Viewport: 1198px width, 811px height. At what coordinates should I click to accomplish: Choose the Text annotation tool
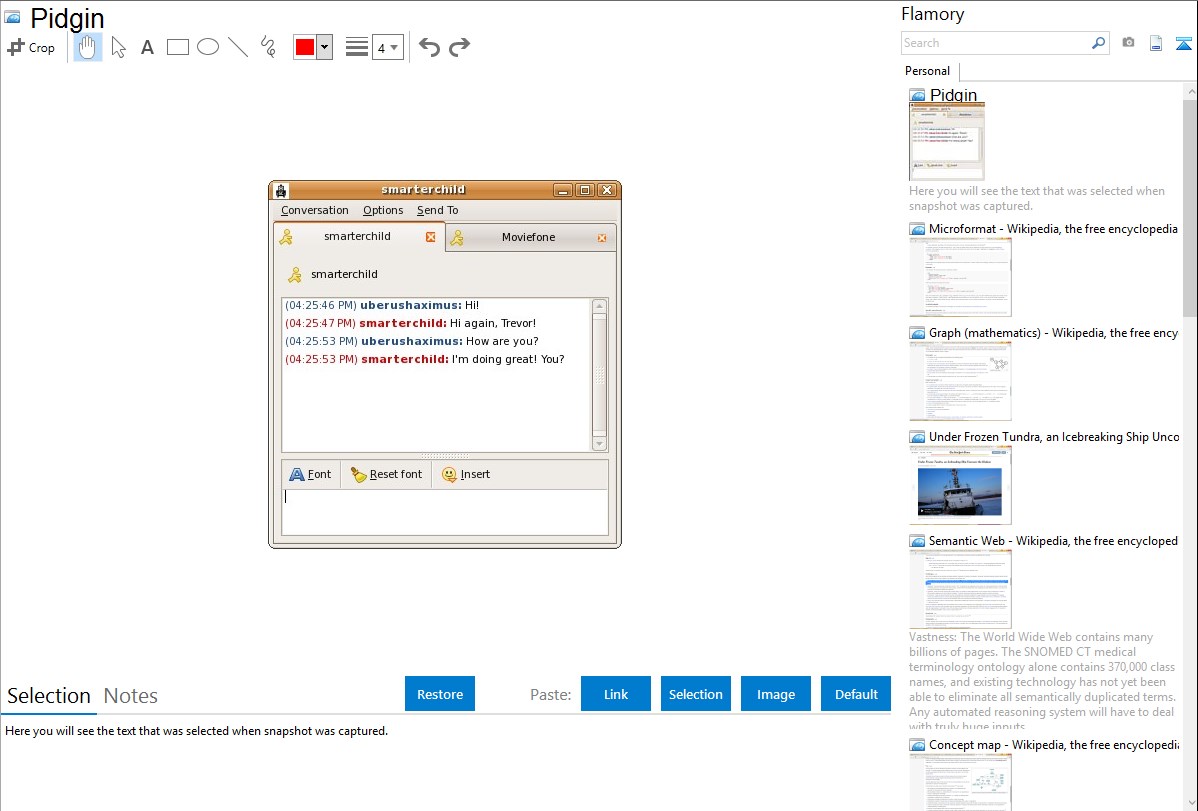[147, 47]
